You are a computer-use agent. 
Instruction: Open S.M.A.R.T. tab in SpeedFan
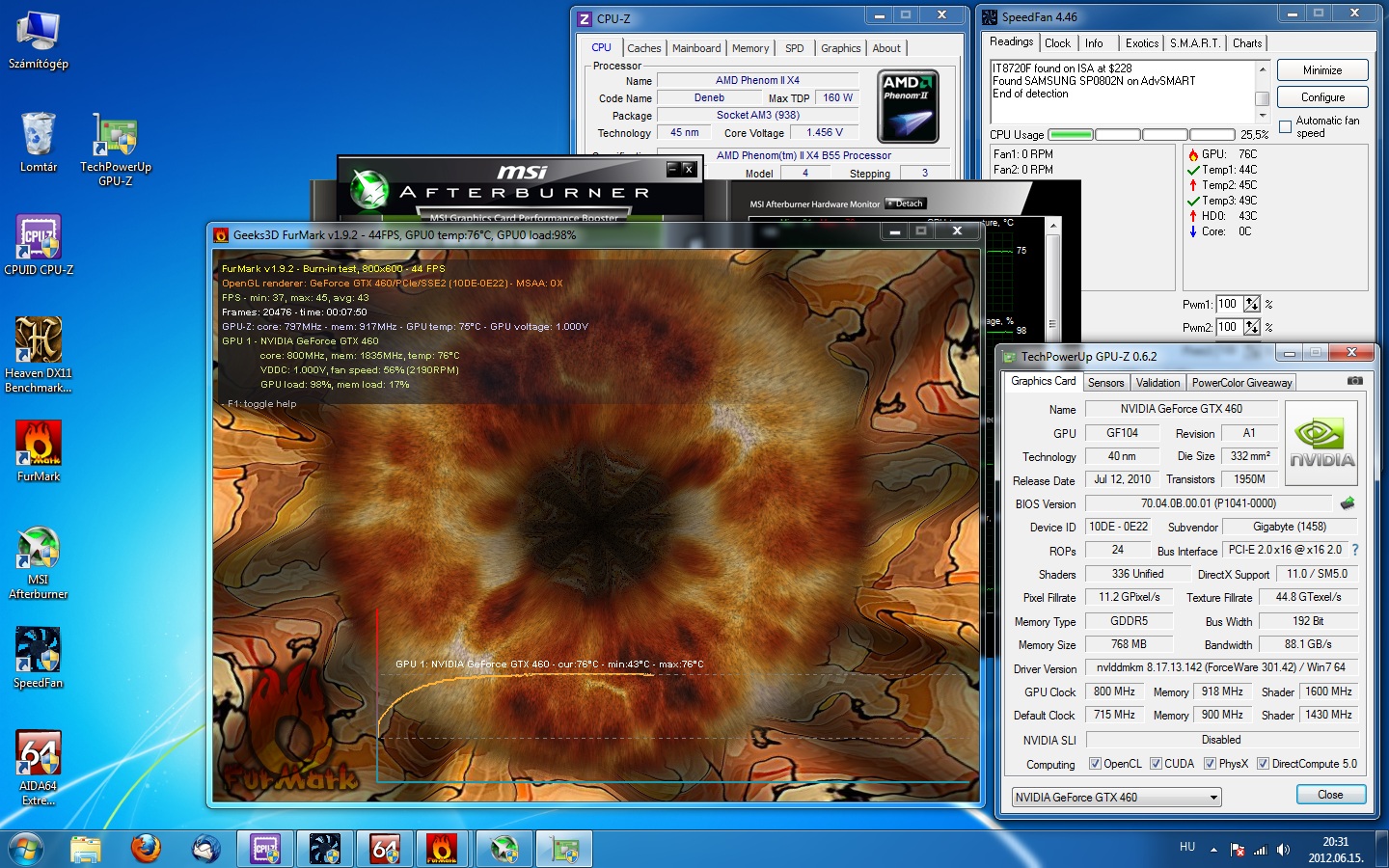1194,43
